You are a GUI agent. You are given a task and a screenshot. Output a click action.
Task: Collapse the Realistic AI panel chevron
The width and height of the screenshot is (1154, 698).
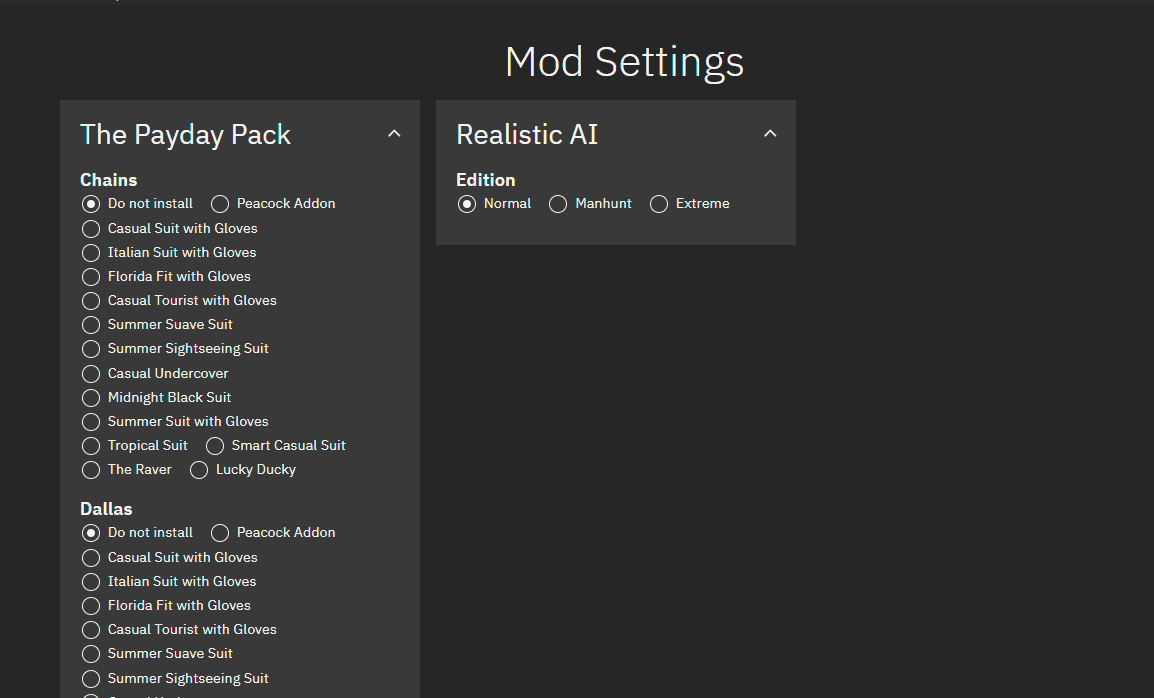(770, 134)
